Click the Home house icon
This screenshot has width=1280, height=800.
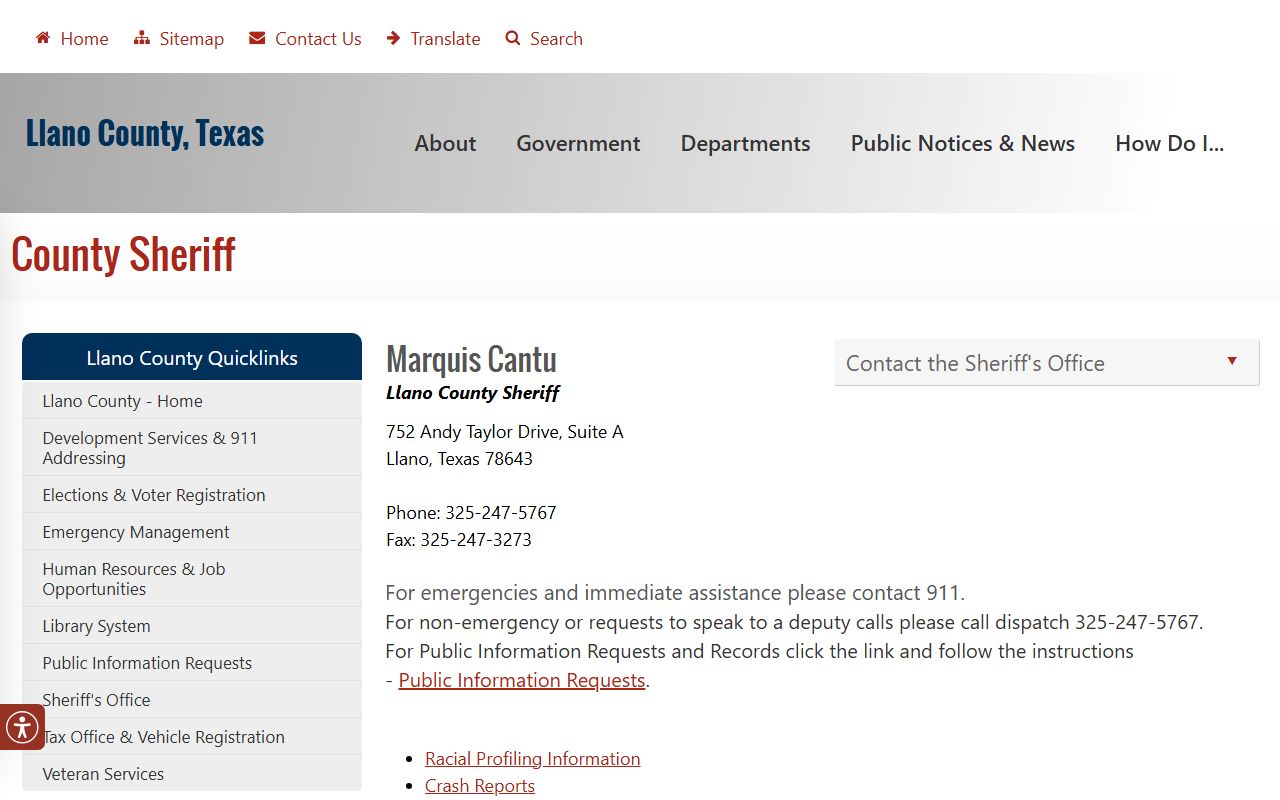click(x=43, y=38)
